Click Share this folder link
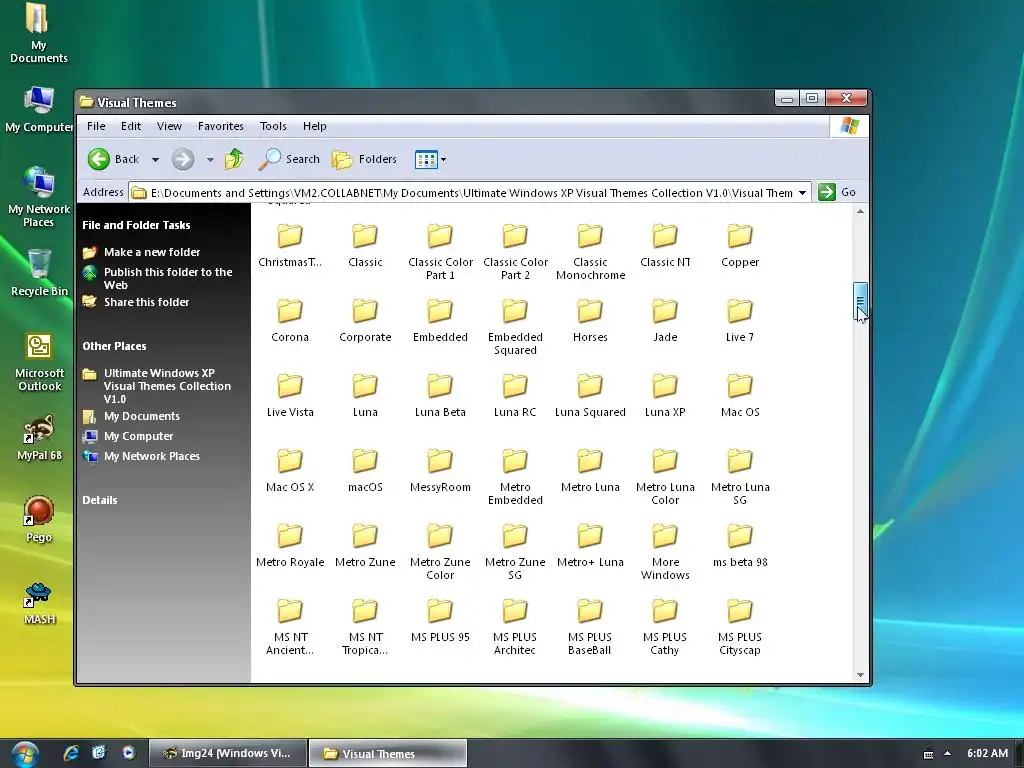The width and height of the screenshot is (1024, 768). click(146, 302)
